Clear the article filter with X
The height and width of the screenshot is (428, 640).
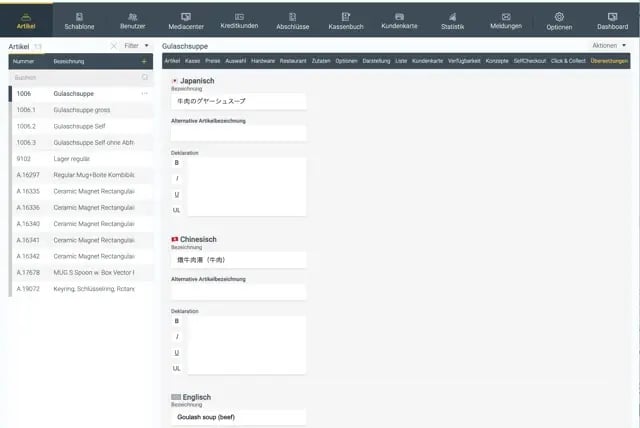coord(113,46)
